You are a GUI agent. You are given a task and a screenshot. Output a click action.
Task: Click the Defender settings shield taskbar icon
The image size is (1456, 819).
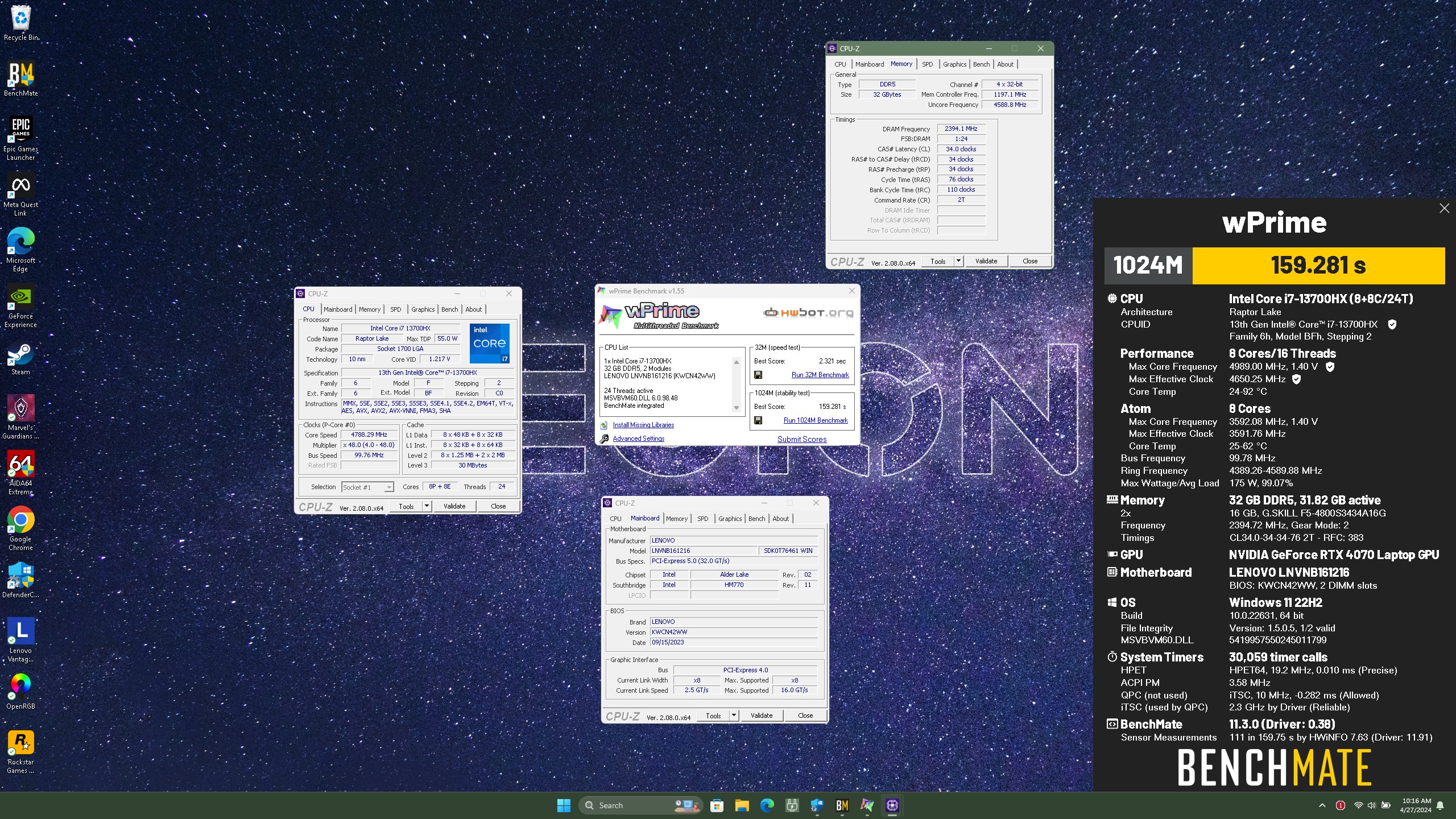(x=817, y=805)
